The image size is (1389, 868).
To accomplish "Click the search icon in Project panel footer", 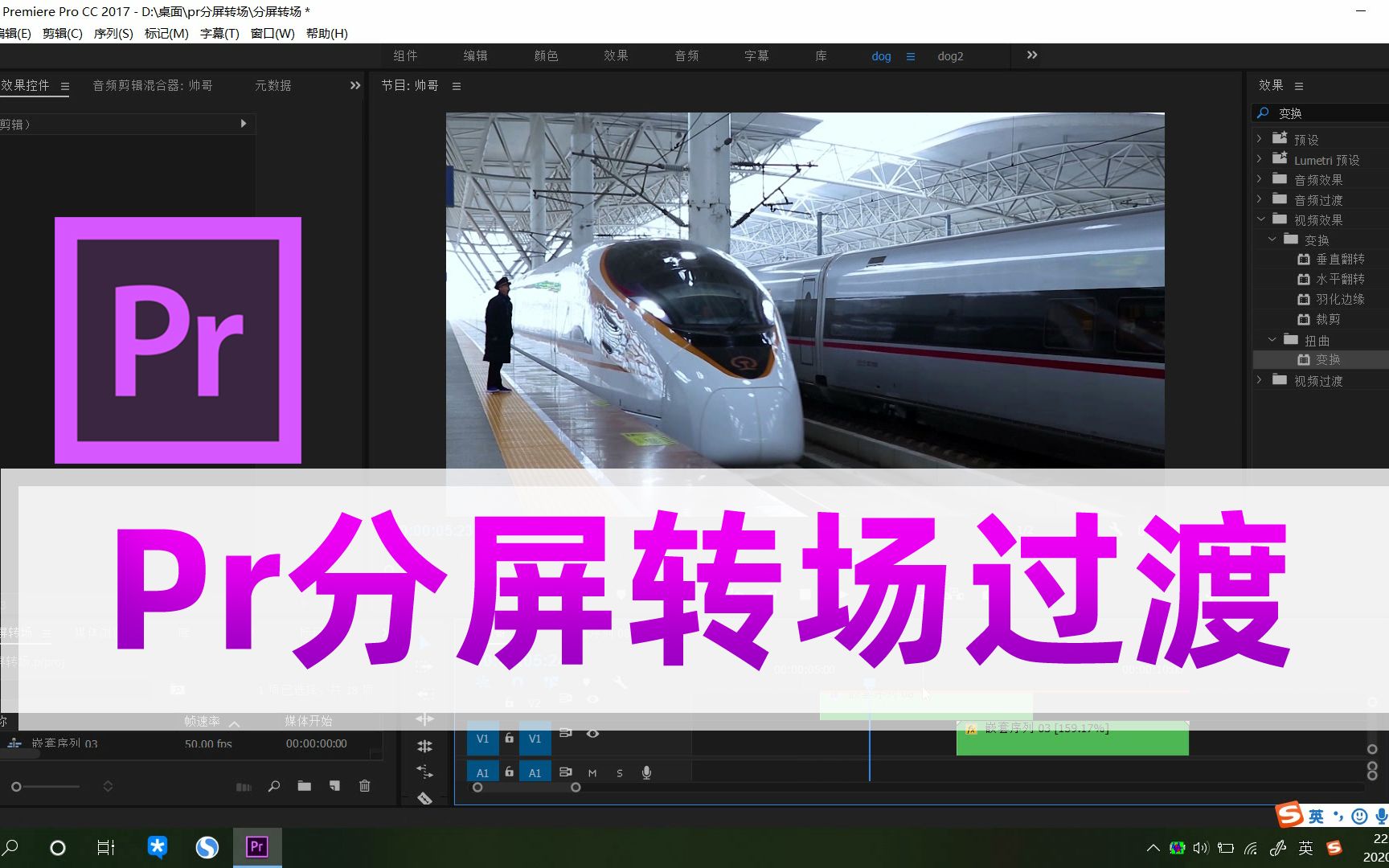I will point(274,786).
